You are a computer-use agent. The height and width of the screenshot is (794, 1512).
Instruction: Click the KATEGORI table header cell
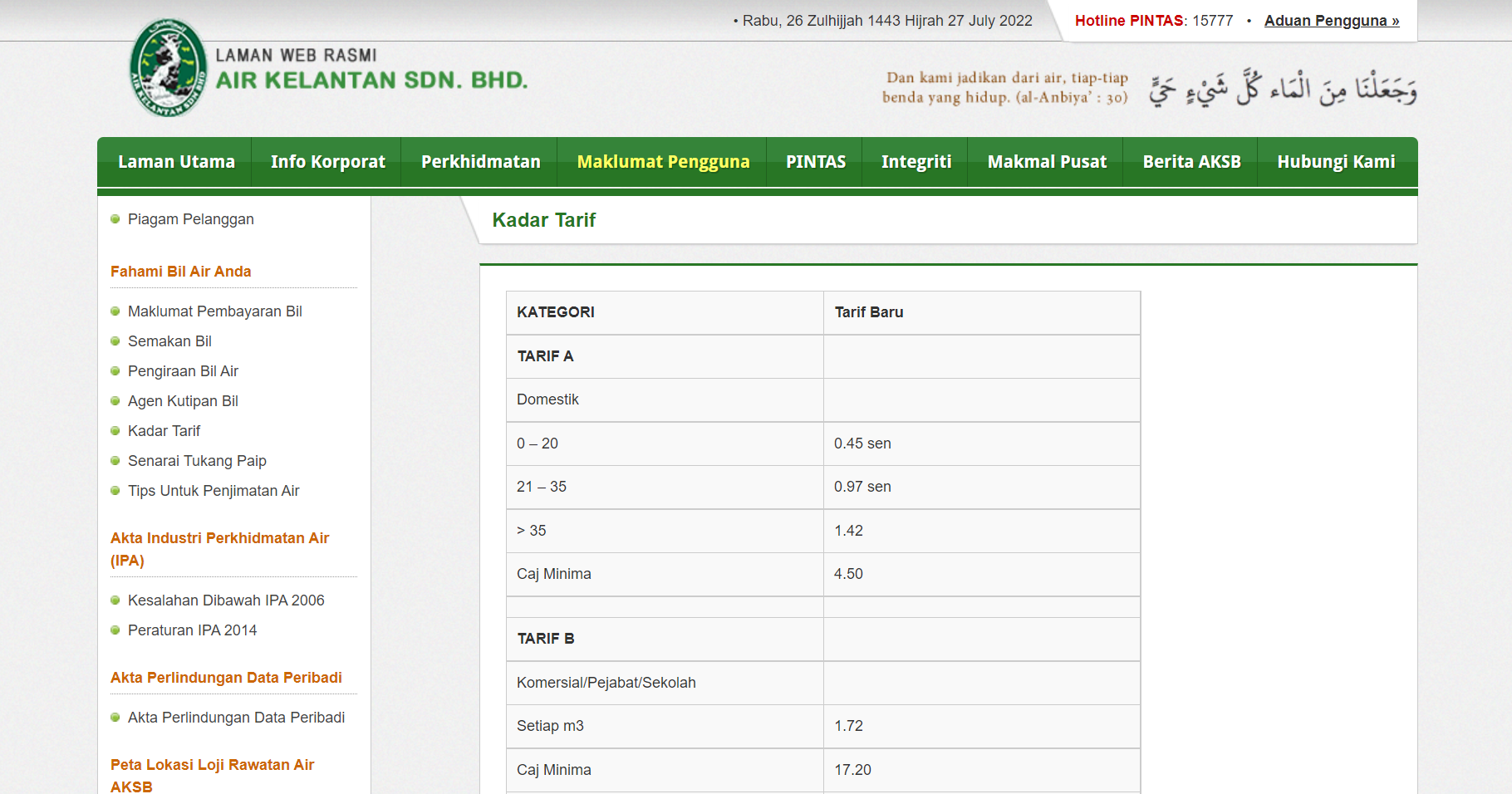click(x=665, y=312)
